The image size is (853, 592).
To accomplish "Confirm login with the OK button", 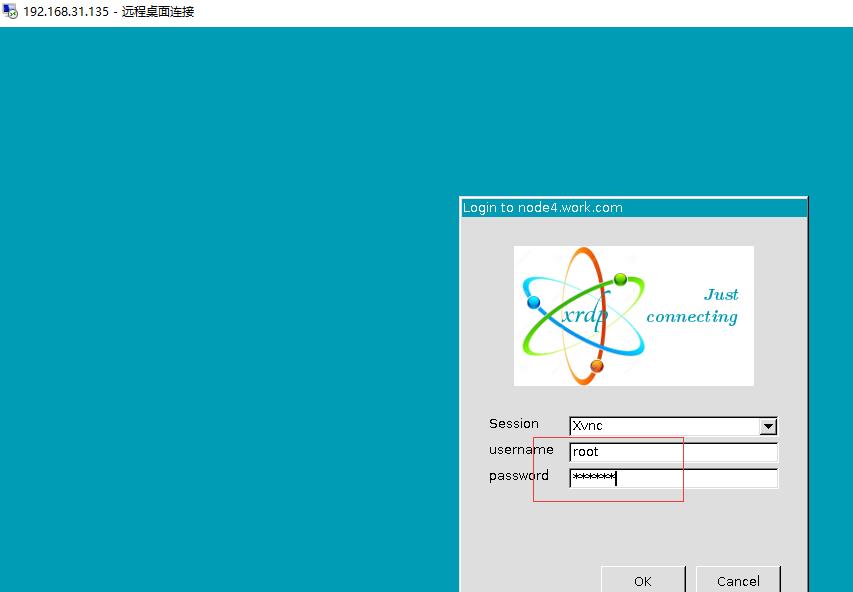I will coord(643,580).
